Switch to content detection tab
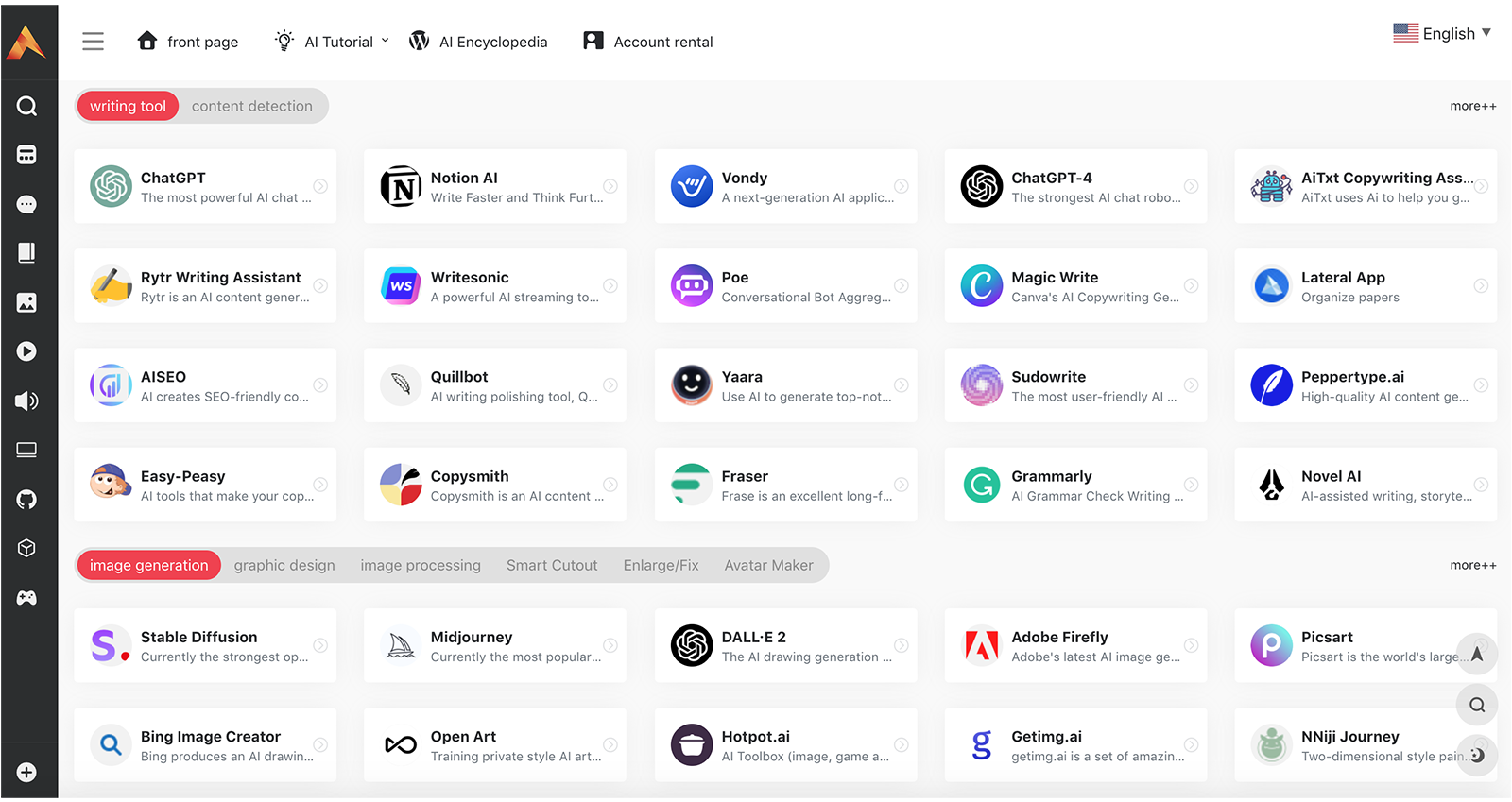The image size is (1512, 802). pos(252,106)
